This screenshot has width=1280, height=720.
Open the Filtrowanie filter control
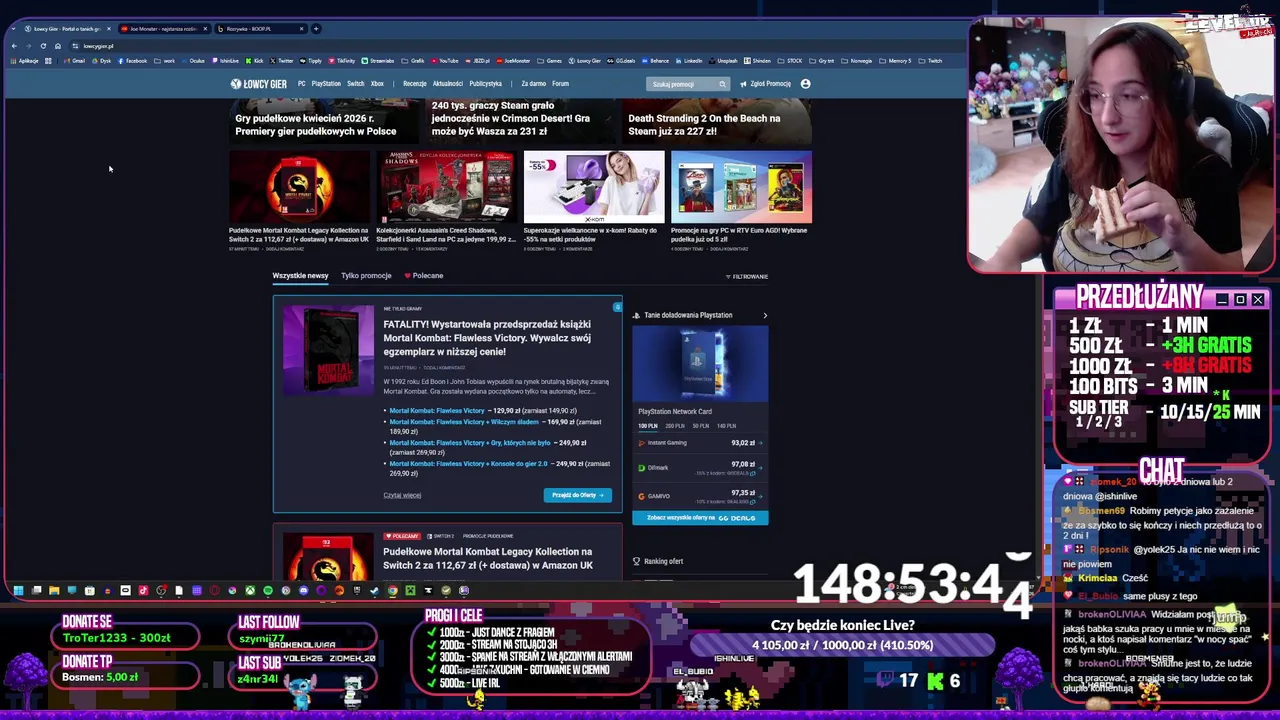coord(747,276)
